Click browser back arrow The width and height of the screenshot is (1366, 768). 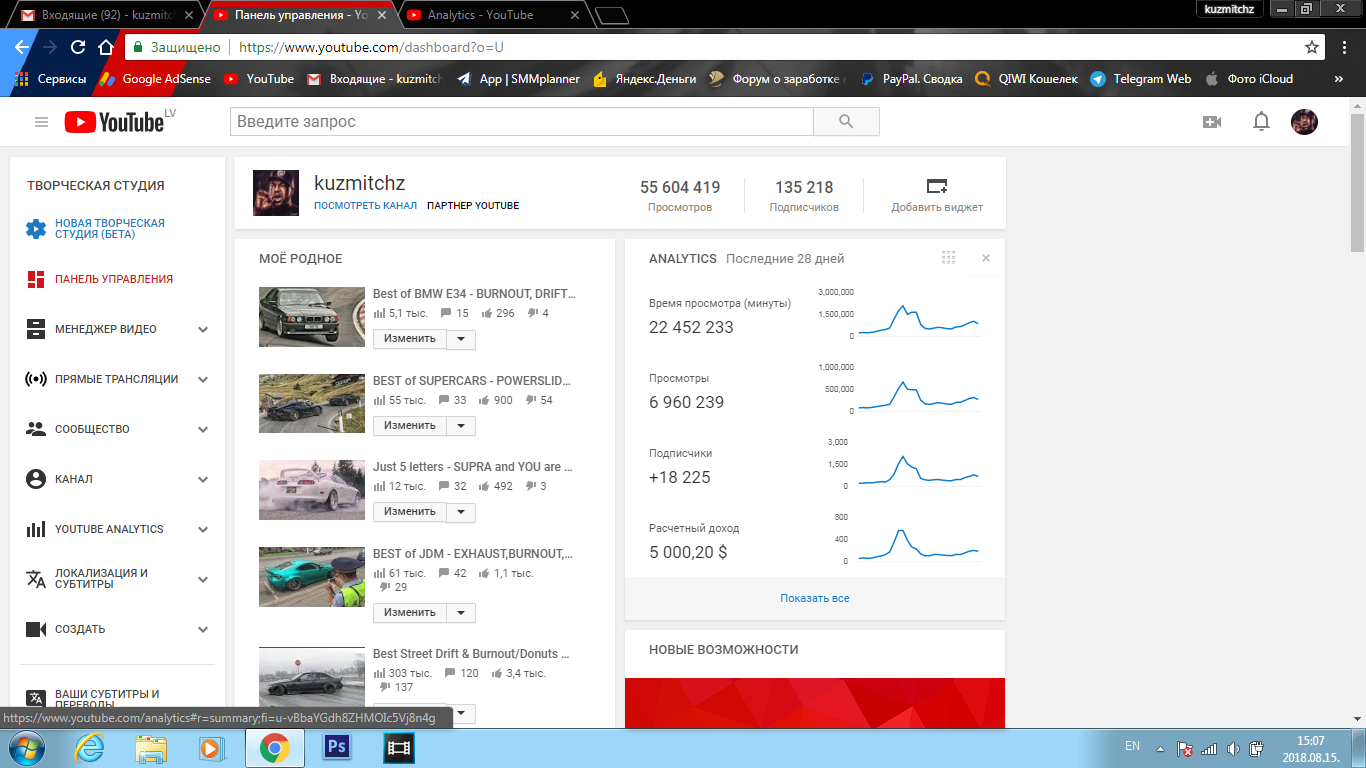(x=22, y=47)
